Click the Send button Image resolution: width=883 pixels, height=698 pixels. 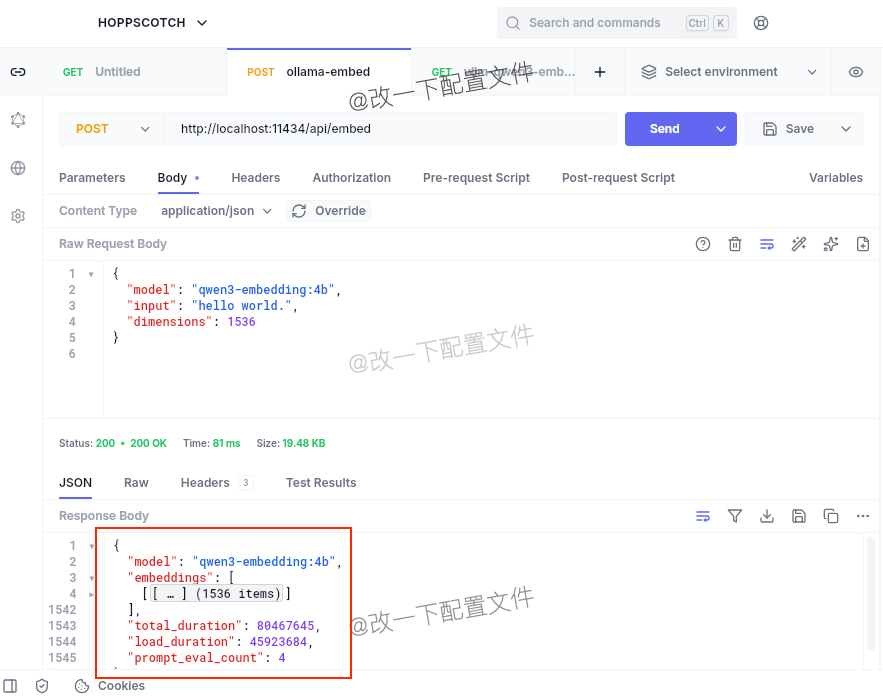pyautogui.click(x=665, y=129)
